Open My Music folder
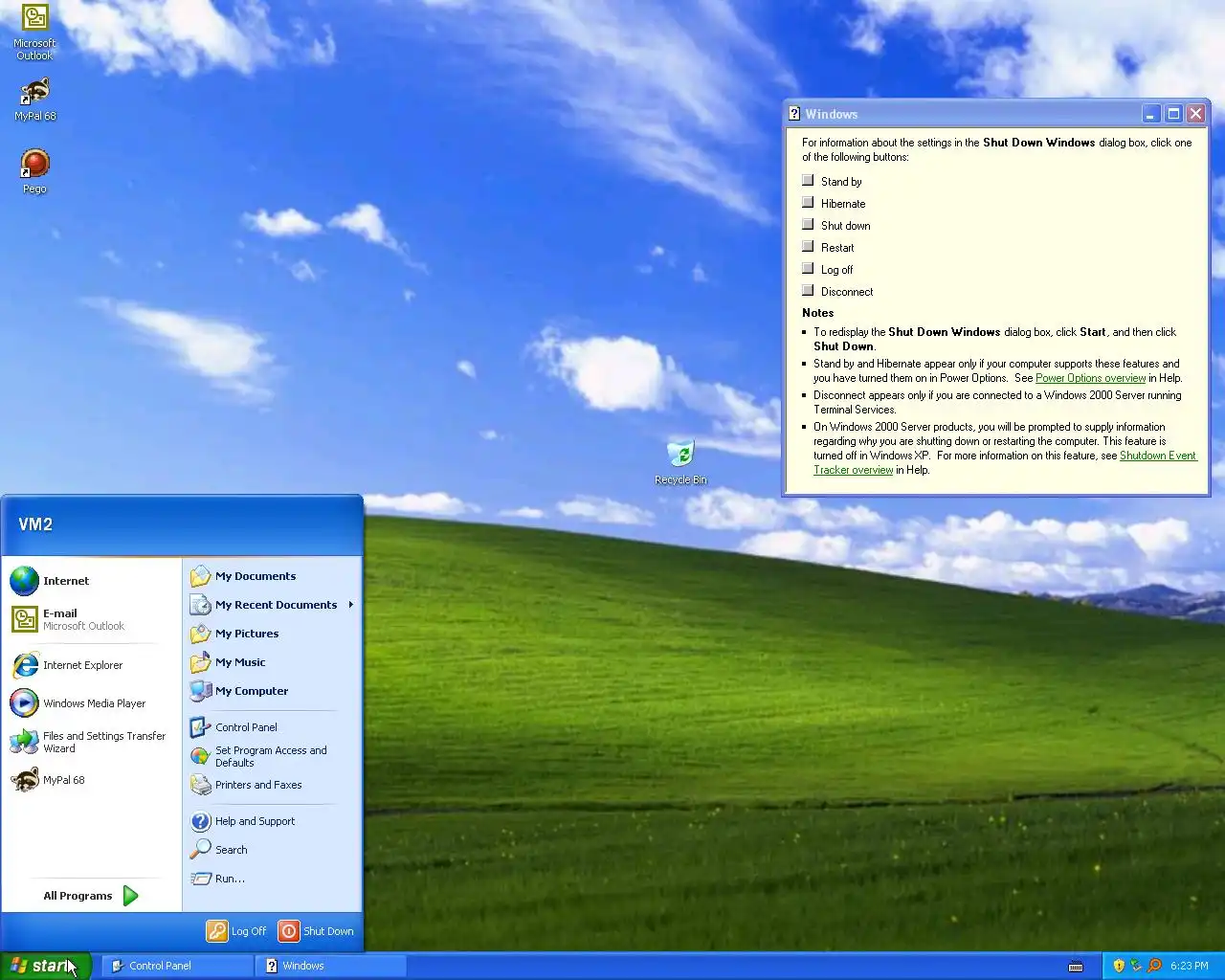Screen dimensions: 1225x980 coord(272,662)
